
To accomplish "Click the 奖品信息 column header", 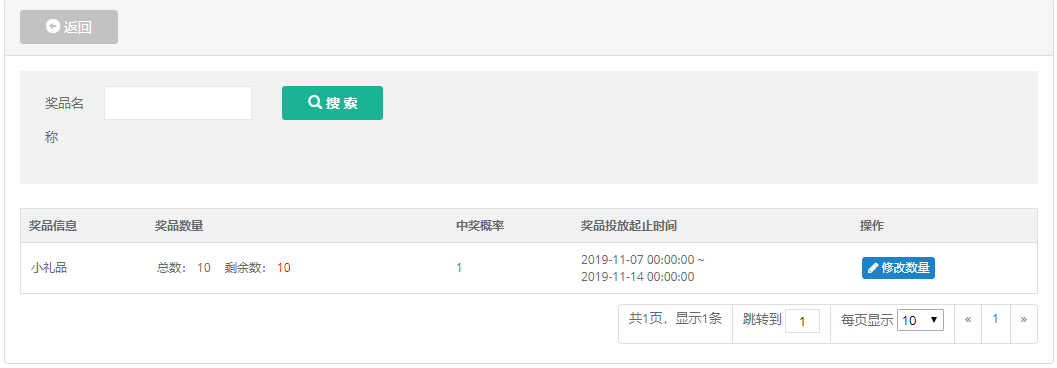I will tap(53, 226).
